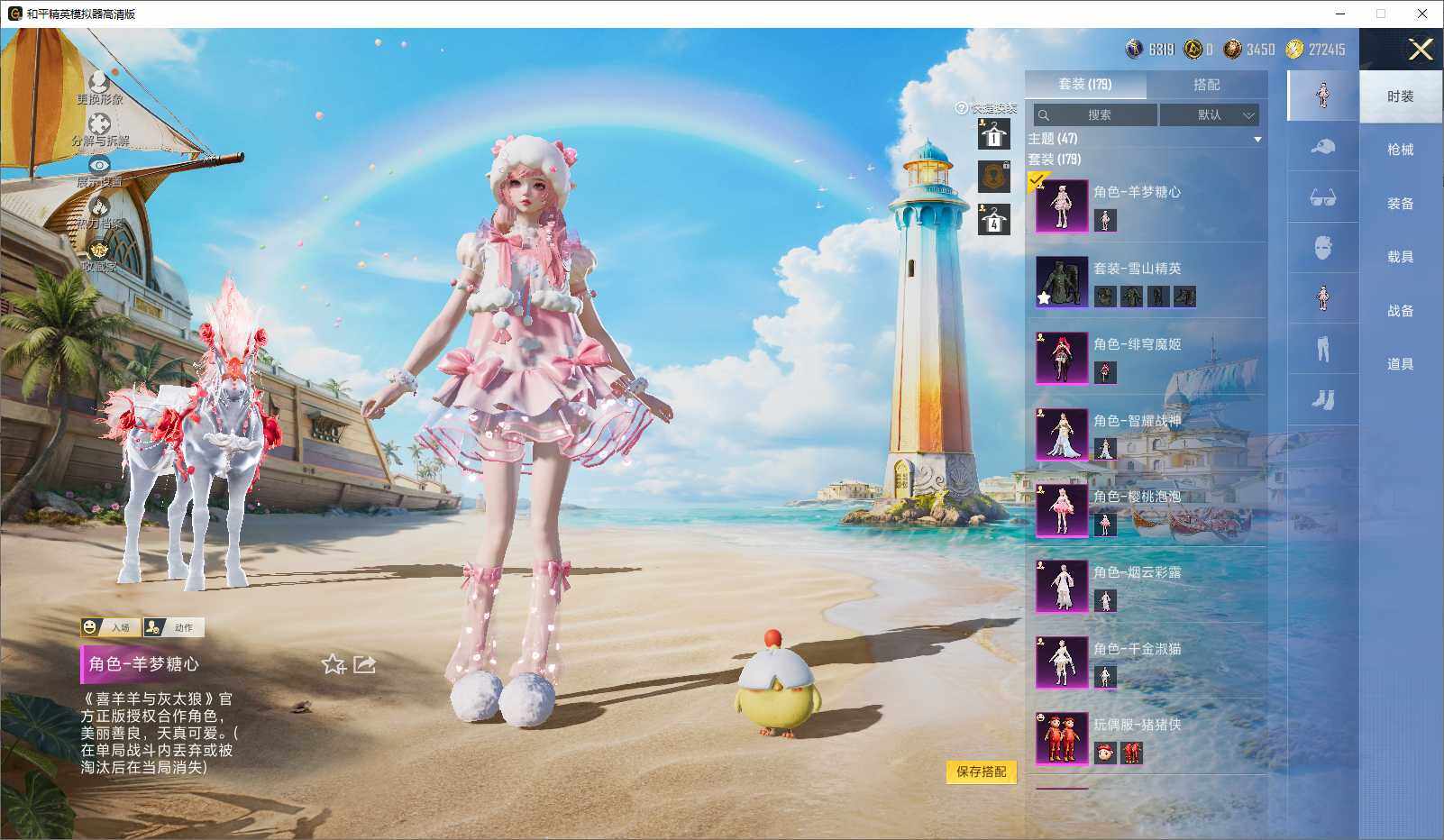The width and height of the screenshot is (1444, 840).
Task: Select the shoes category icon
Action: tap(1322, 399)
